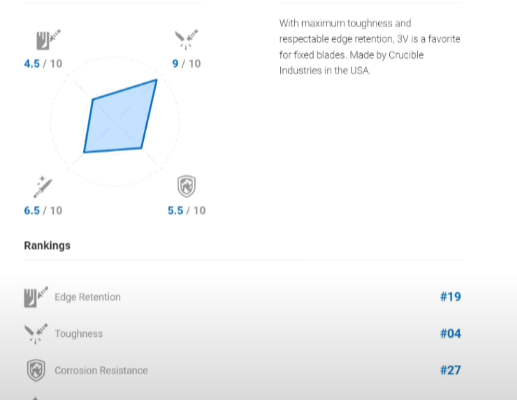Image resolution: width=517 pixels, height=400 pixels.
Task: Select the 9 / 10 toughness score
Action: [186, 64]
